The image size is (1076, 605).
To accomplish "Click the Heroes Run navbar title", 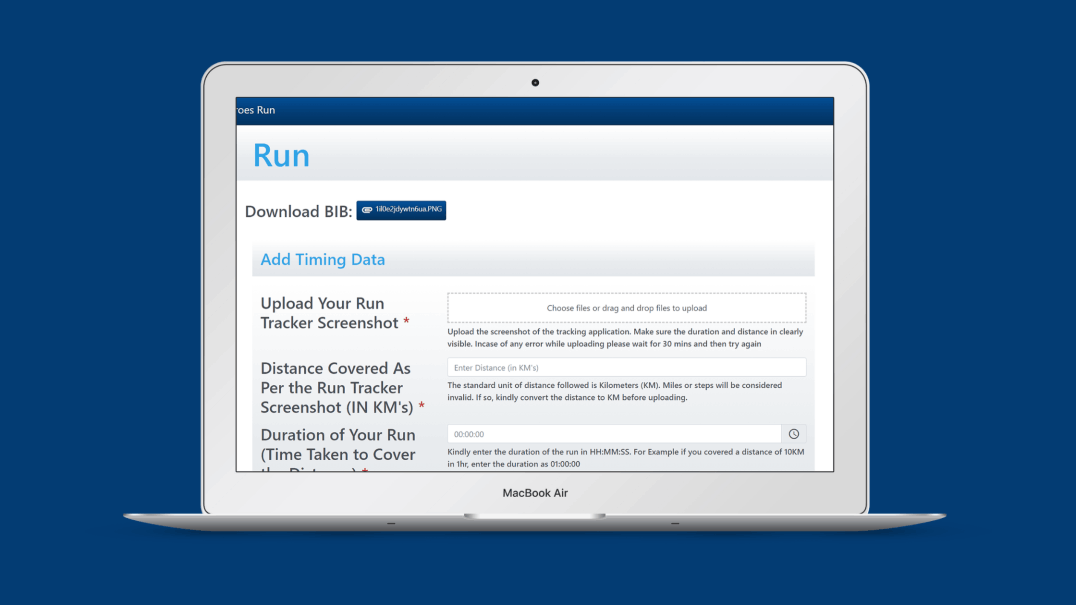I will 256,110.
